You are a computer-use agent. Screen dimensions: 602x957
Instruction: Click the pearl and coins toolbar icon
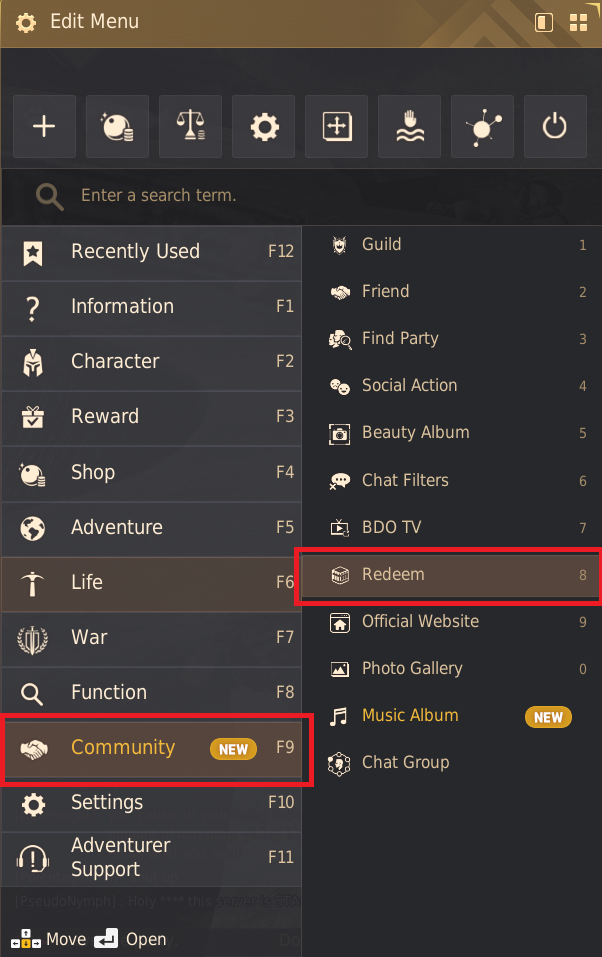coord(117,127)
